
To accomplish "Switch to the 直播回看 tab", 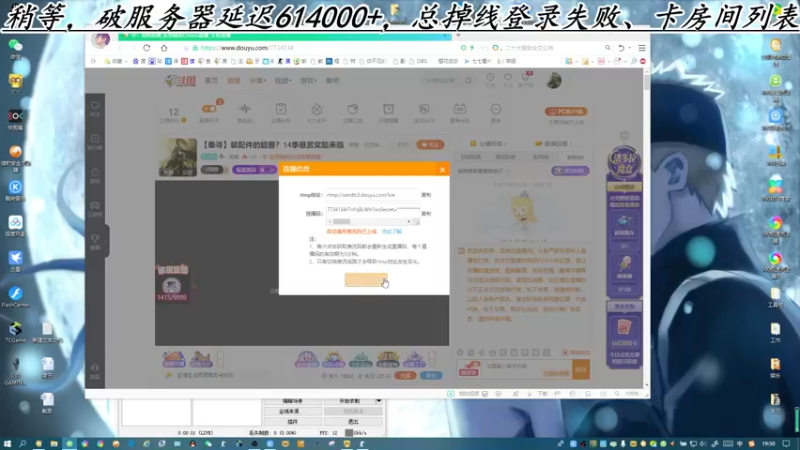I will coord(554,144).
